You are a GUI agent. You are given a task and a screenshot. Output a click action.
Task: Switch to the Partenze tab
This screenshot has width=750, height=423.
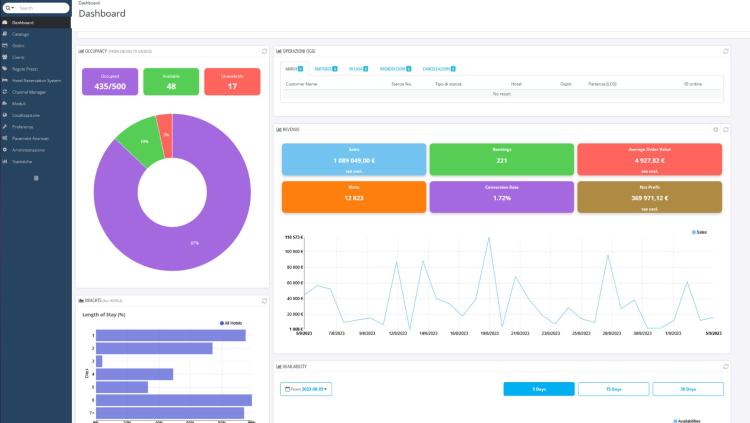(325, 68)
